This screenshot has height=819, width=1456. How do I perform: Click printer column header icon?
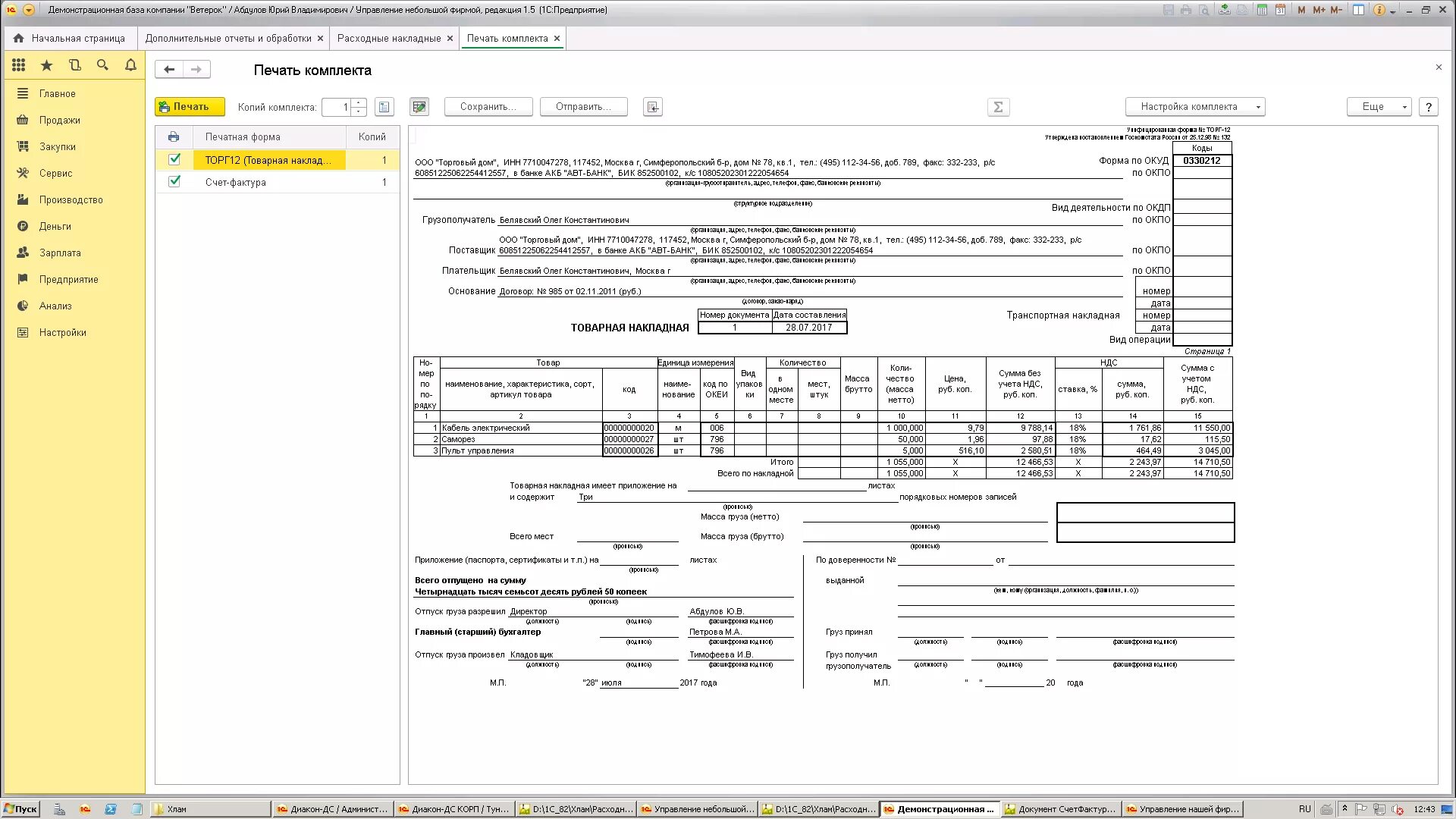[x=174, y=137]
